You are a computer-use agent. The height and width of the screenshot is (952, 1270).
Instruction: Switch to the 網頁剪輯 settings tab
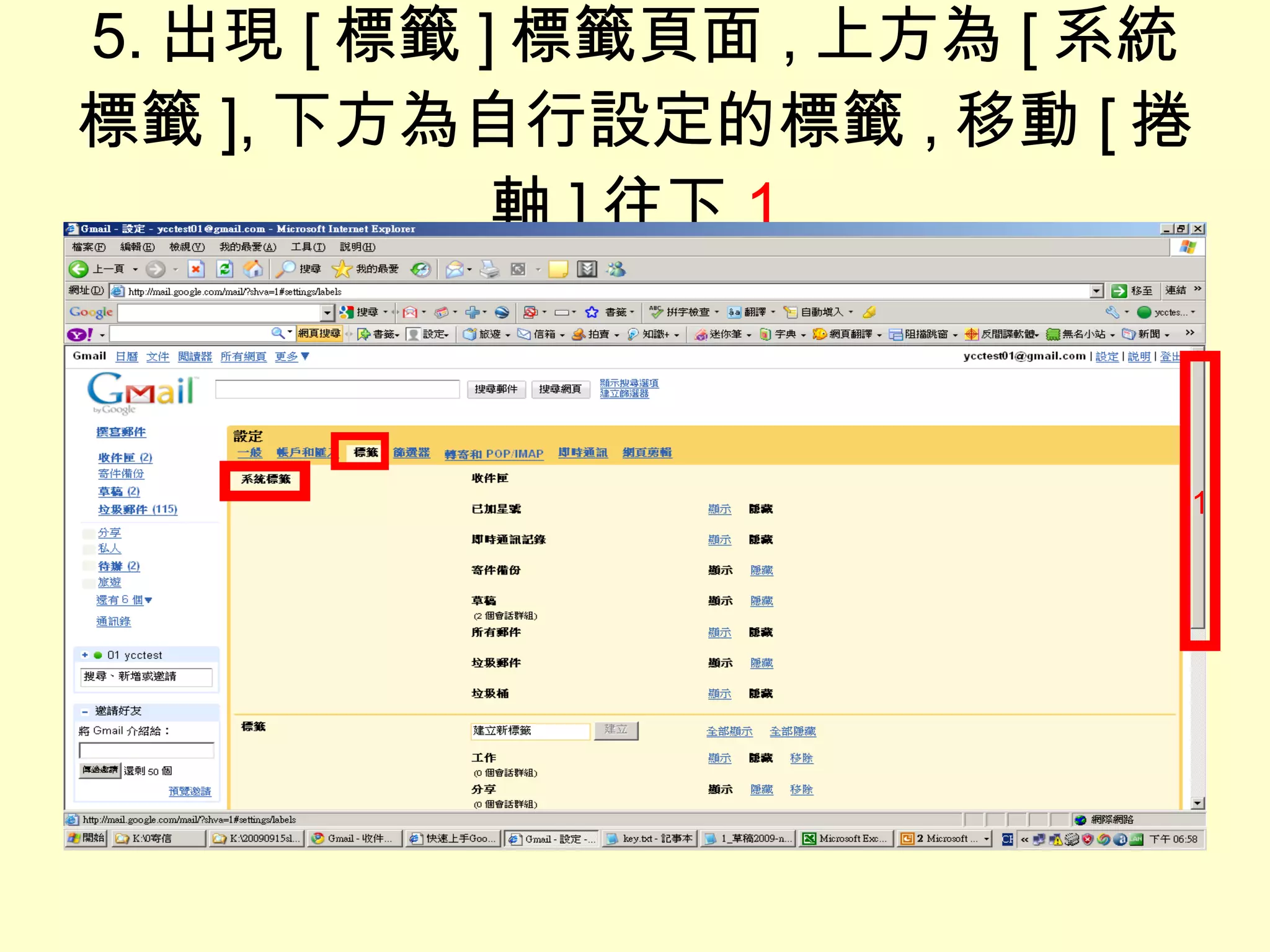[647, 452]
